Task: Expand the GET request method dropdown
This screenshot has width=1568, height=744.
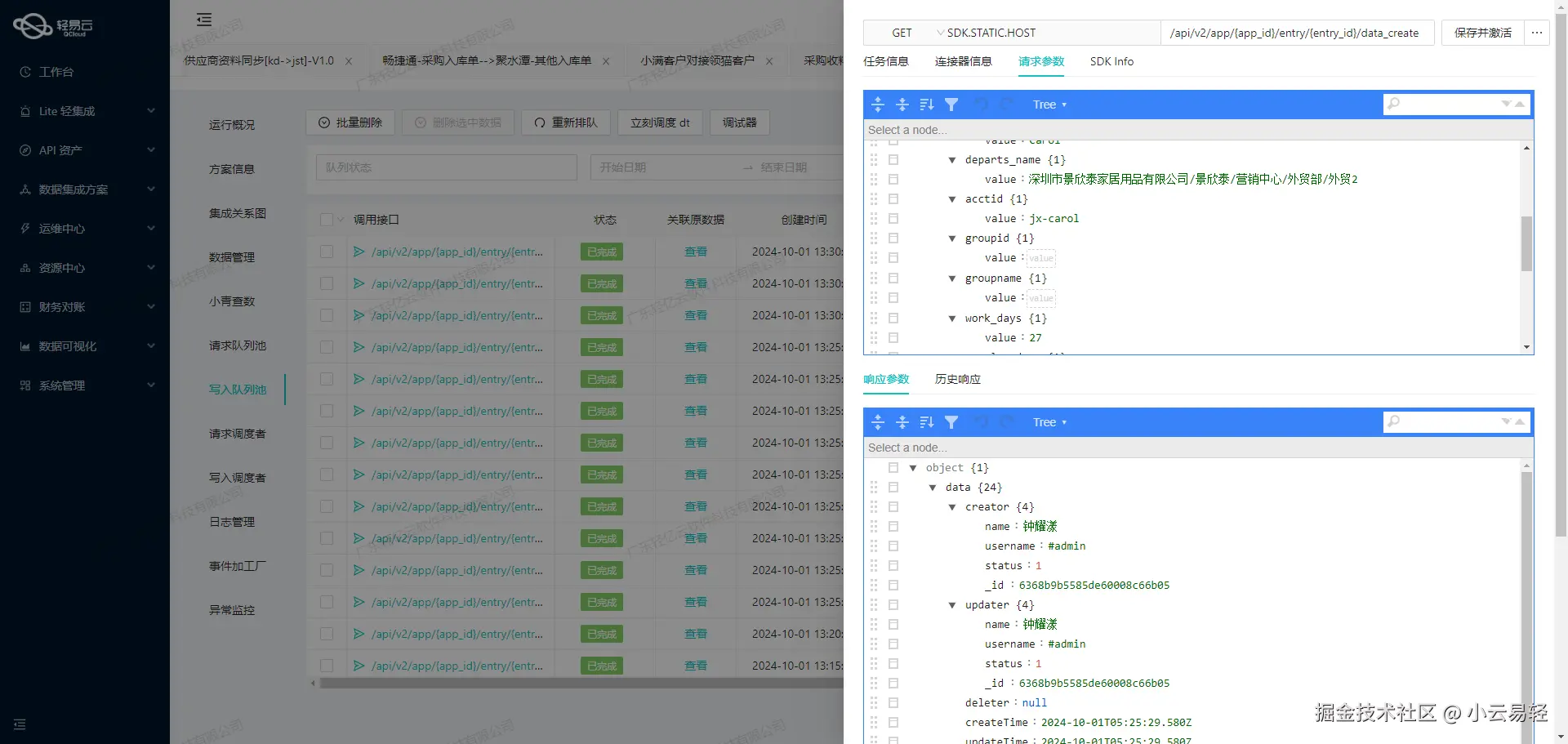Action: tap(902, 33)
